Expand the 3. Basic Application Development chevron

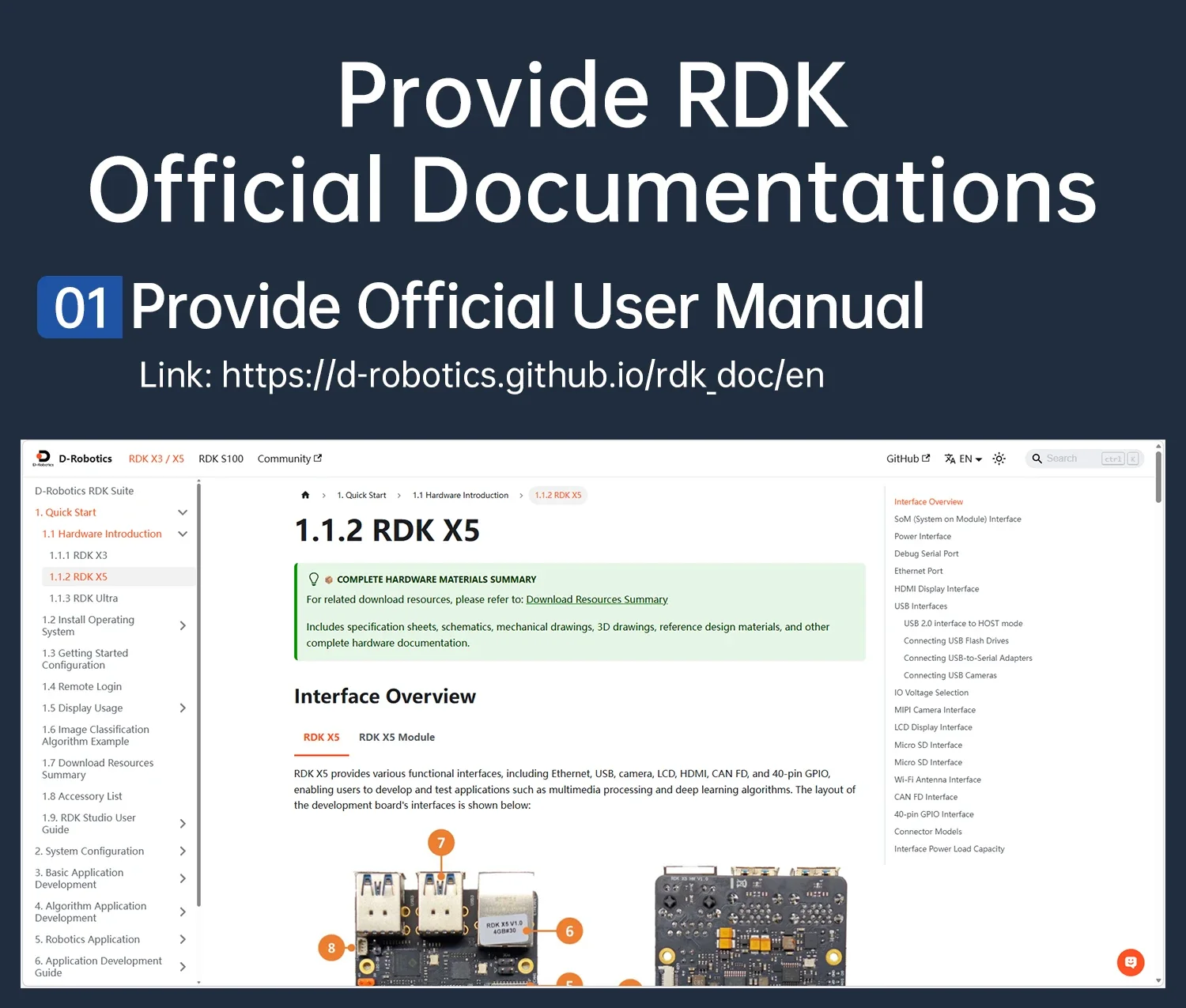tap(183, 878)
